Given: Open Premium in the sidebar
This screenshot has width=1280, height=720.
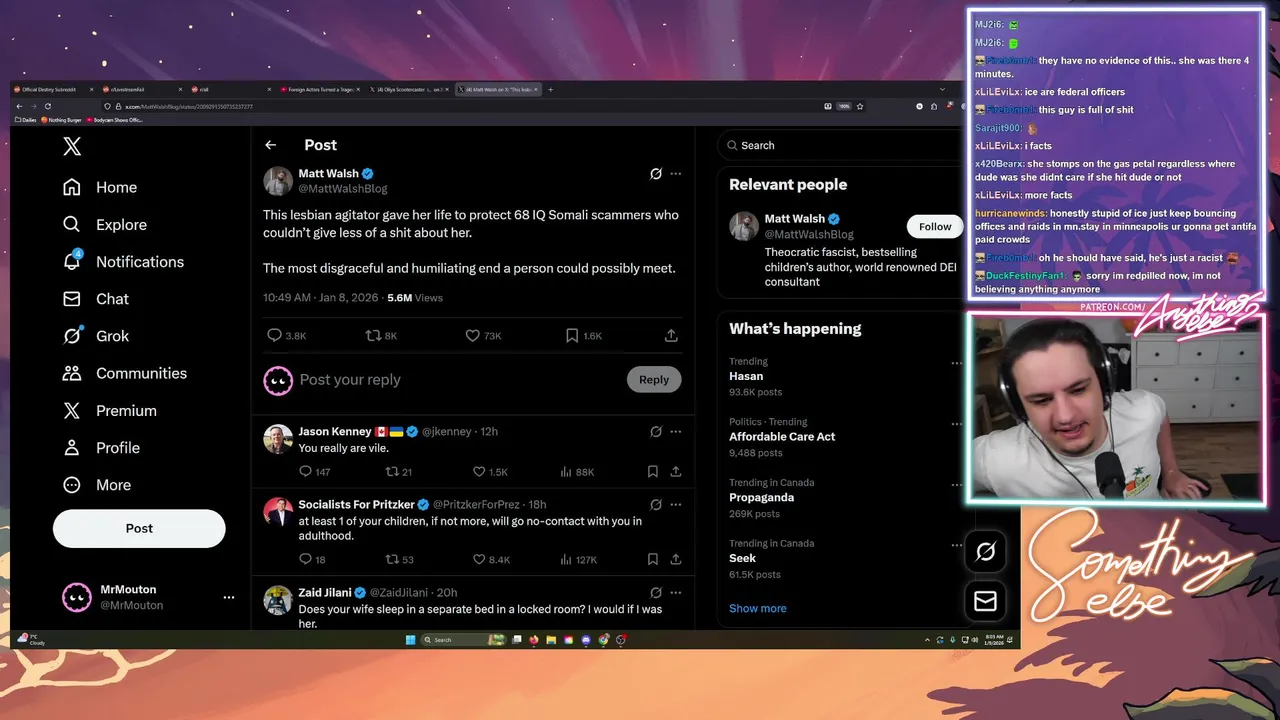Looking at the screenshot, I should pos(110,411).
